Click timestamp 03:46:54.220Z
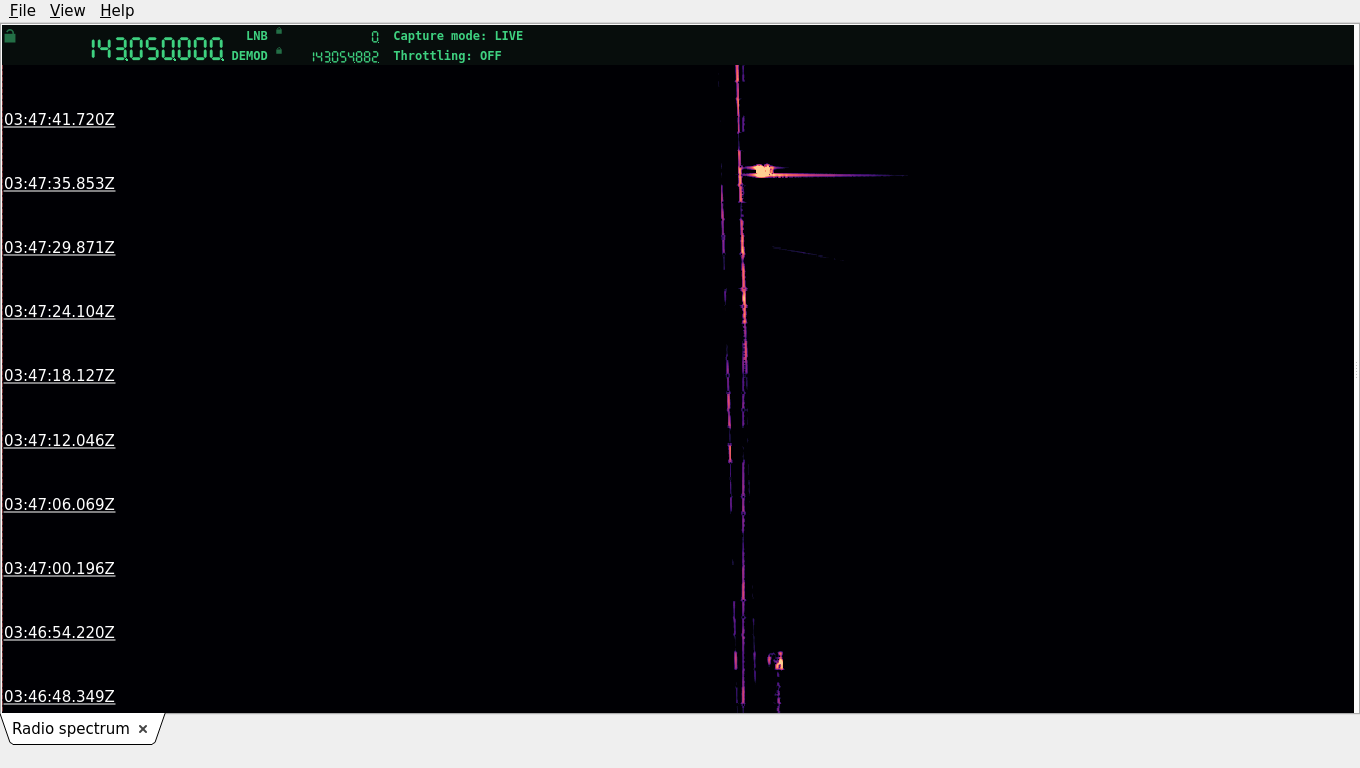 click(59, 632)
